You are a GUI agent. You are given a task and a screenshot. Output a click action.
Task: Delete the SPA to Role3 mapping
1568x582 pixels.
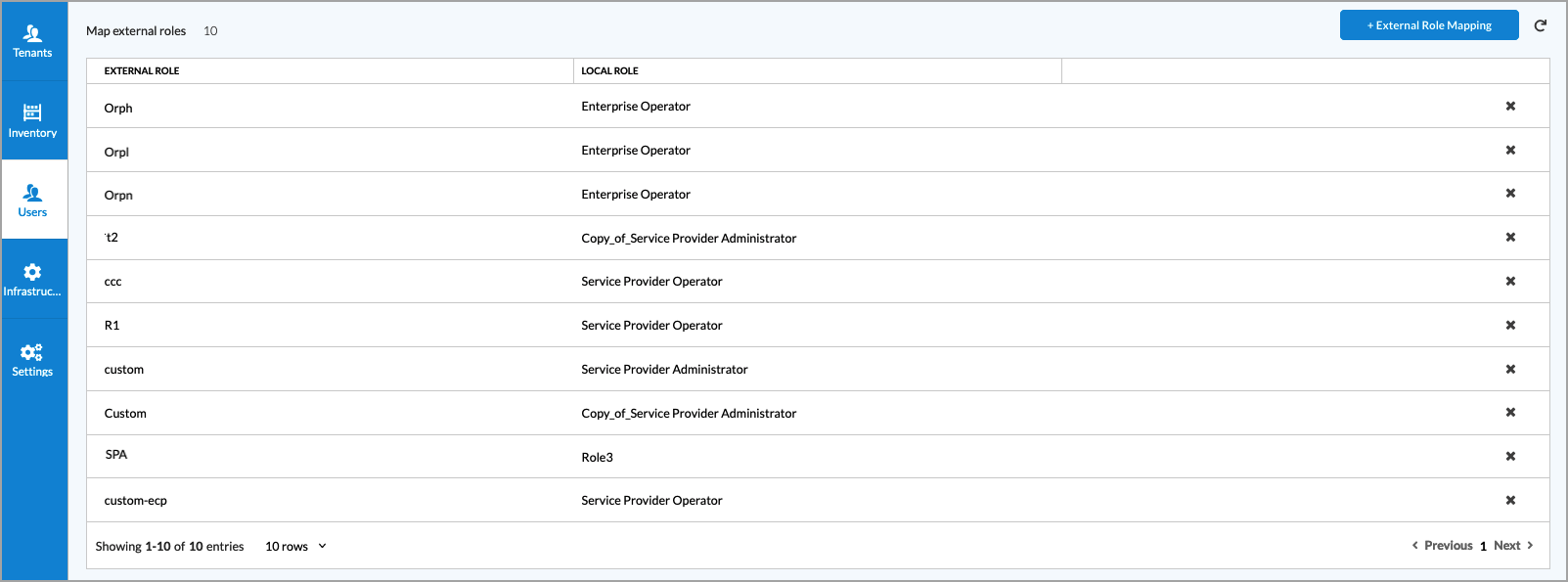click(x=1510, y=456)
